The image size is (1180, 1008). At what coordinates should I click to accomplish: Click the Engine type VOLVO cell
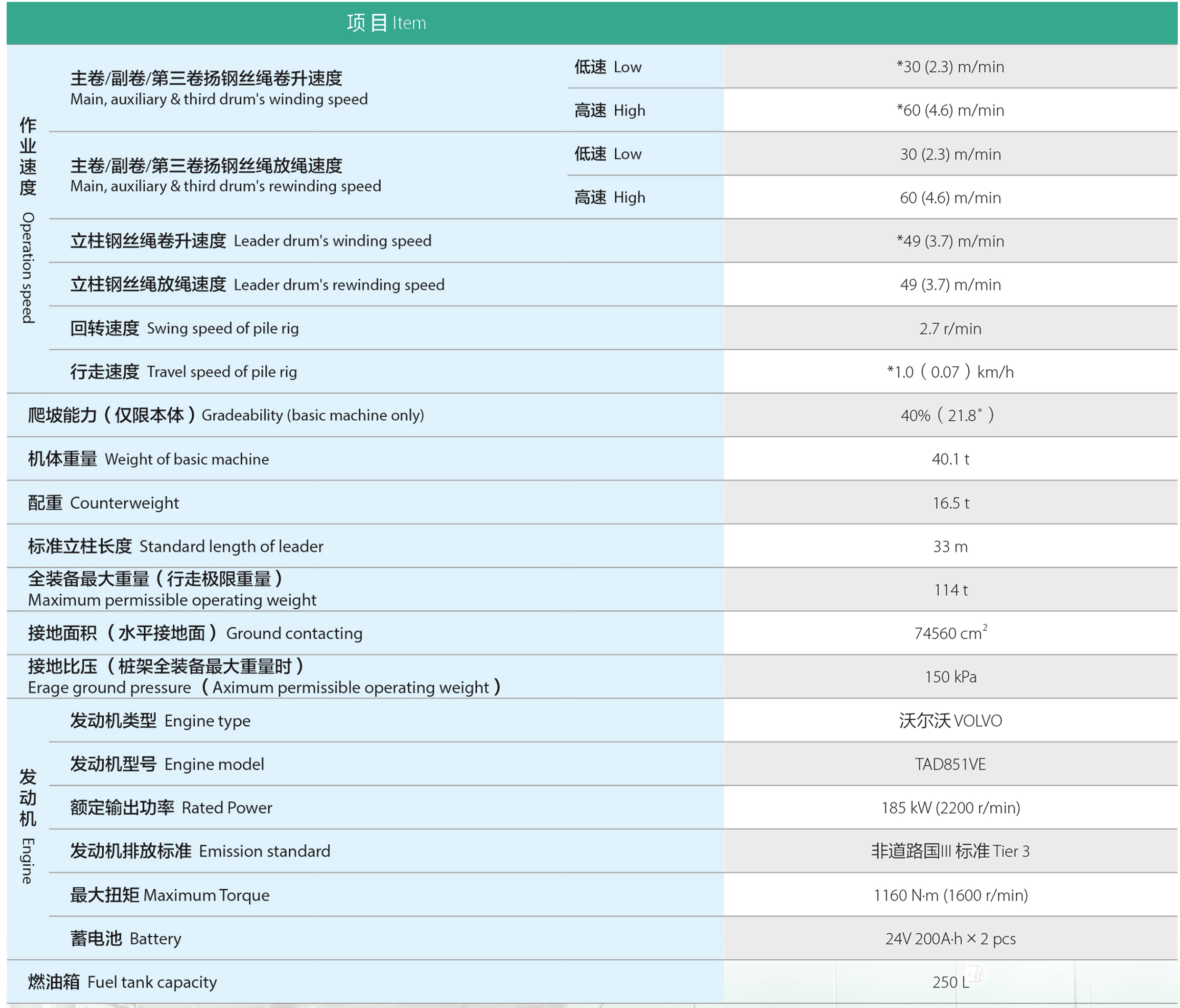[x=950, y=721]
